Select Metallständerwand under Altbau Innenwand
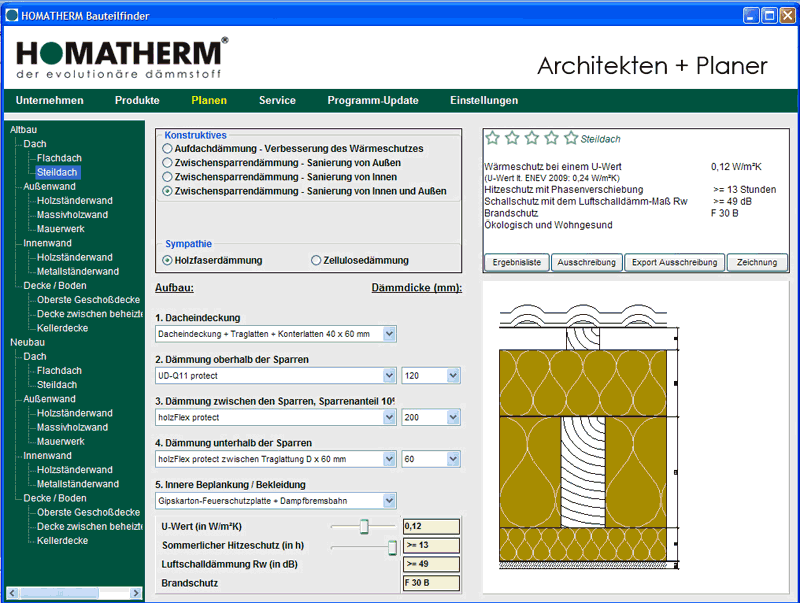 click(x=78, y=271)
